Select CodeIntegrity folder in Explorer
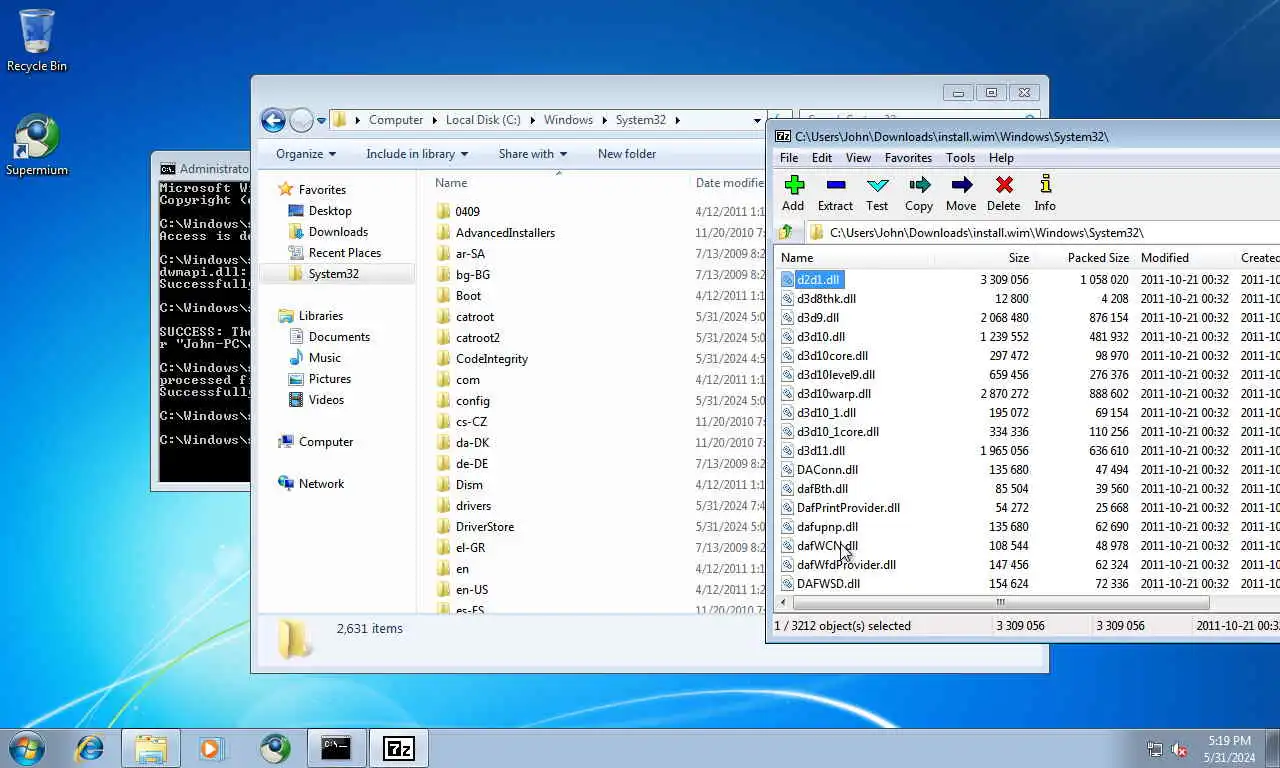Viewport: 1280px width, 768px height. tap(491, 358)
